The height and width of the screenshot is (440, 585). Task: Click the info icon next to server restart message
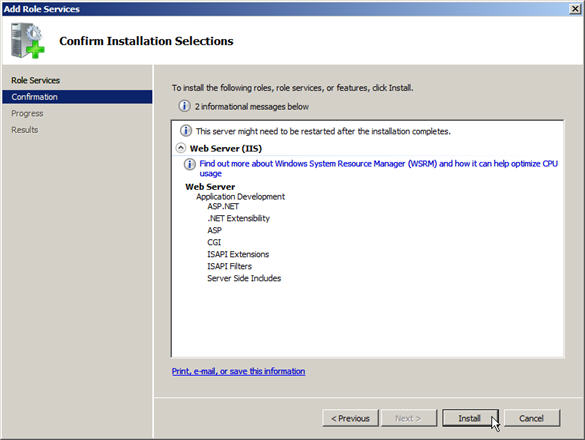(x=186, y=131)
